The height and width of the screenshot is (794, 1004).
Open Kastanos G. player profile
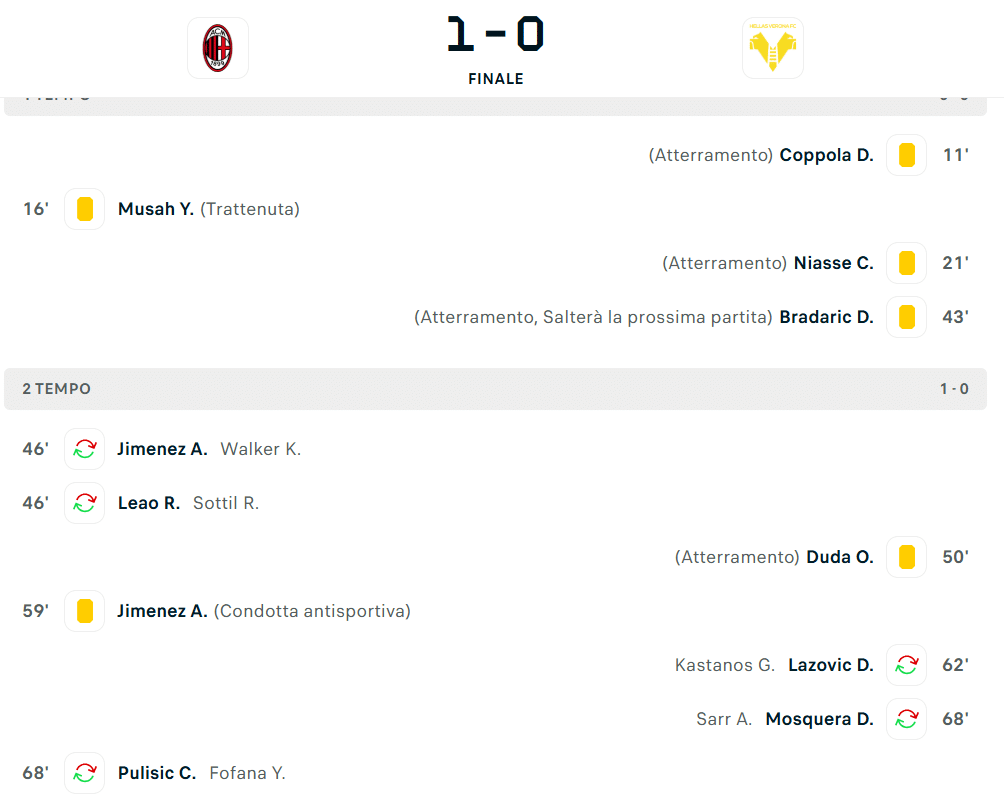[725, 665]
